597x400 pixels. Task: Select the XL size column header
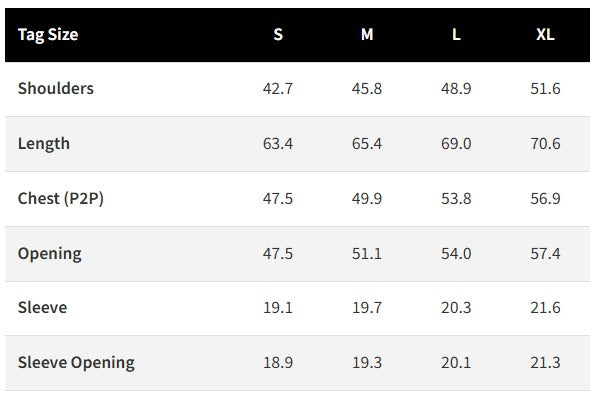click(545, 35)
